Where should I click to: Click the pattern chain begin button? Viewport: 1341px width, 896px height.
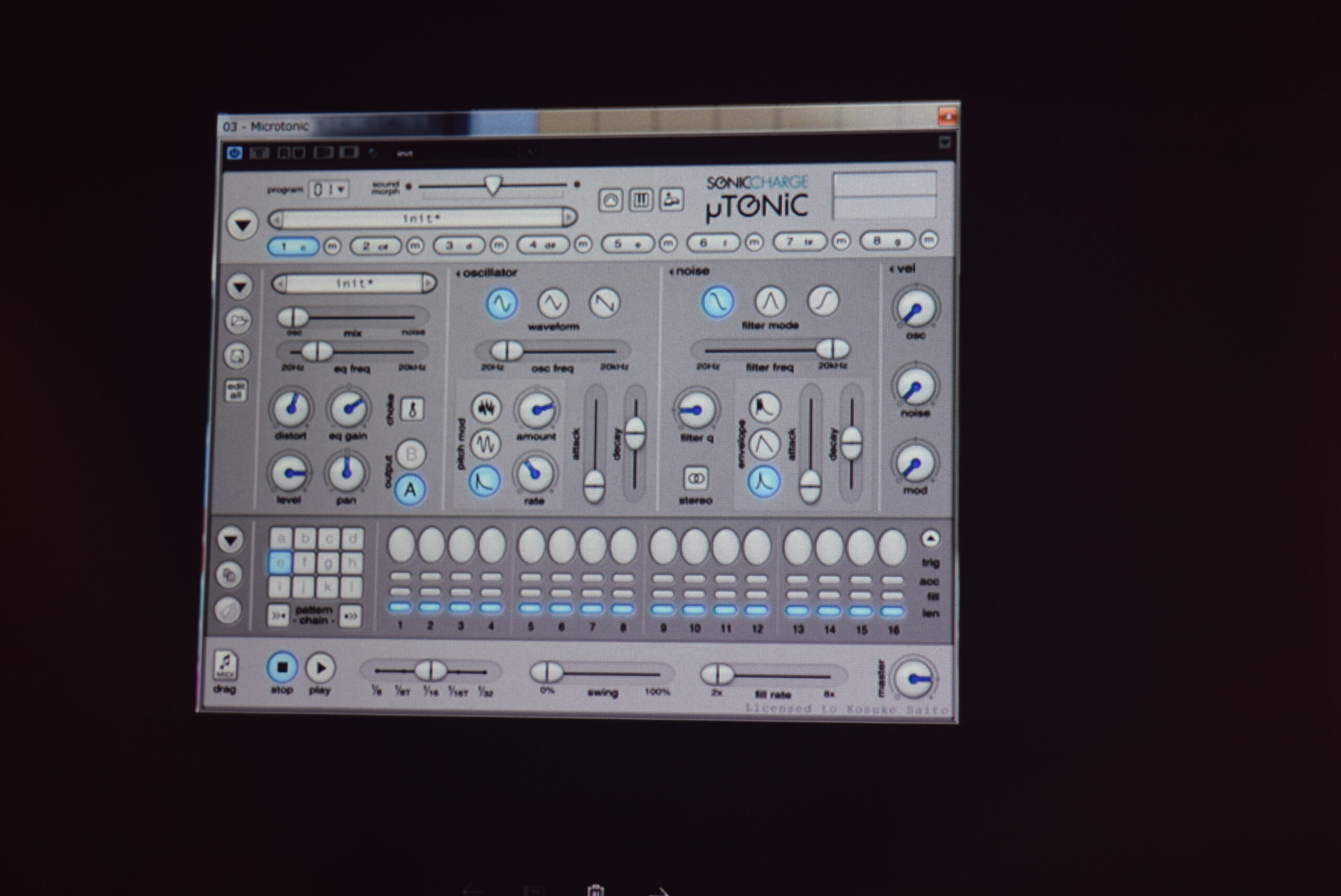tap(278, 616)
